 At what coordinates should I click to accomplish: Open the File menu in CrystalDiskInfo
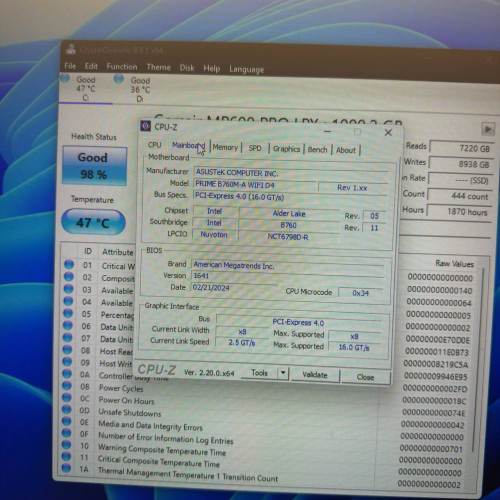click(x=70, y=66)
